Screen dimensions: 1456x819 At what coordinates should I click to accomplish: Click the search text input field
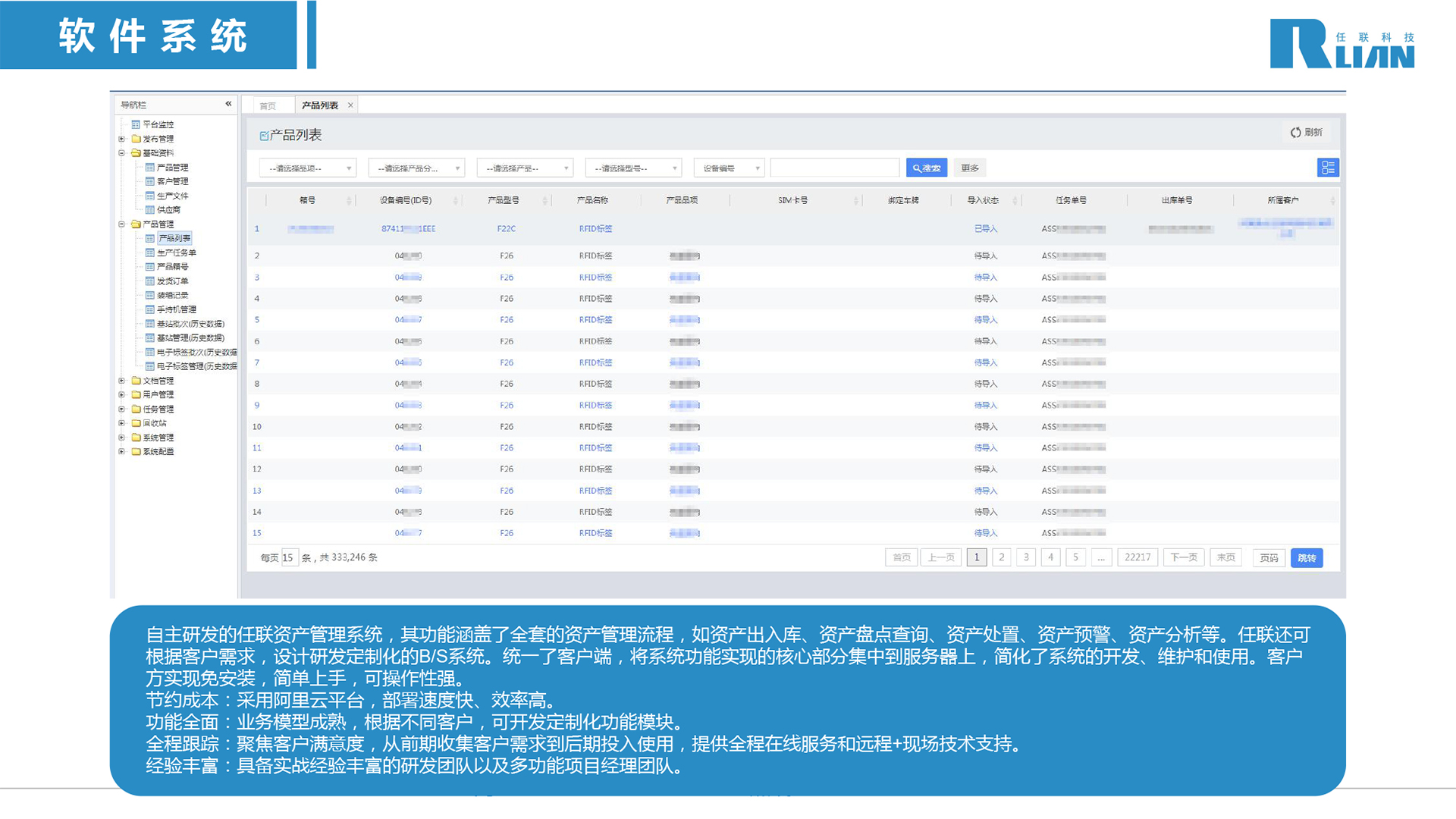(834, 168)
